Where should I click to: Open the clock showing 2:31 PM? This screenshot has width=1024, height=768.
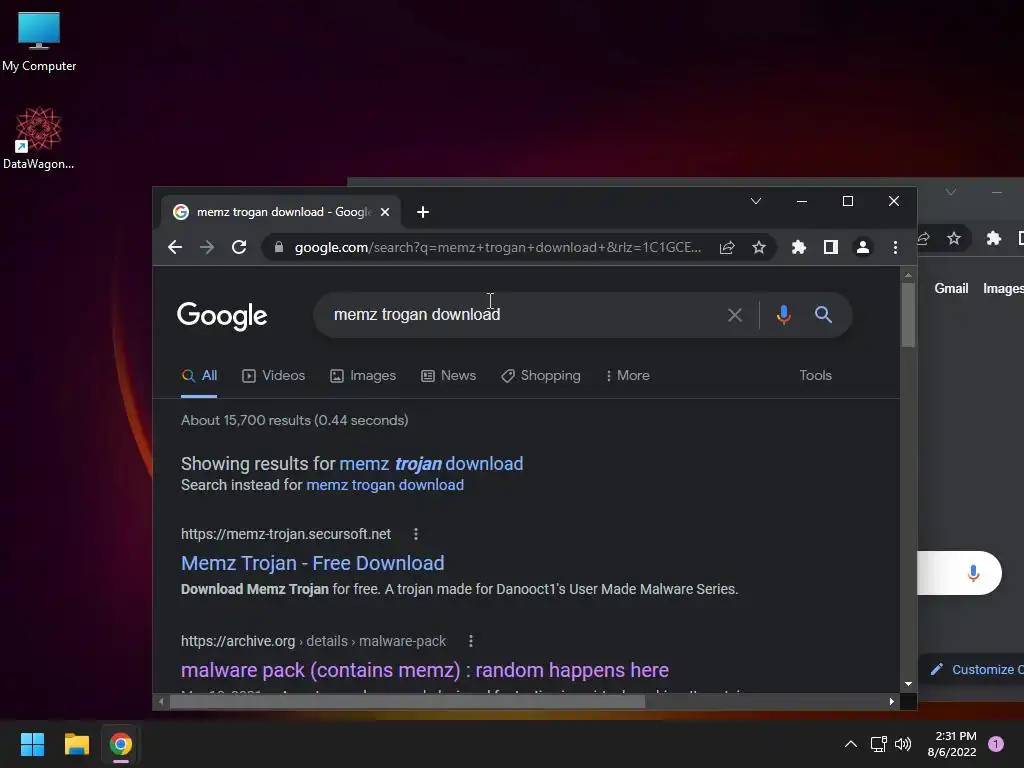(x=952, y=744)
